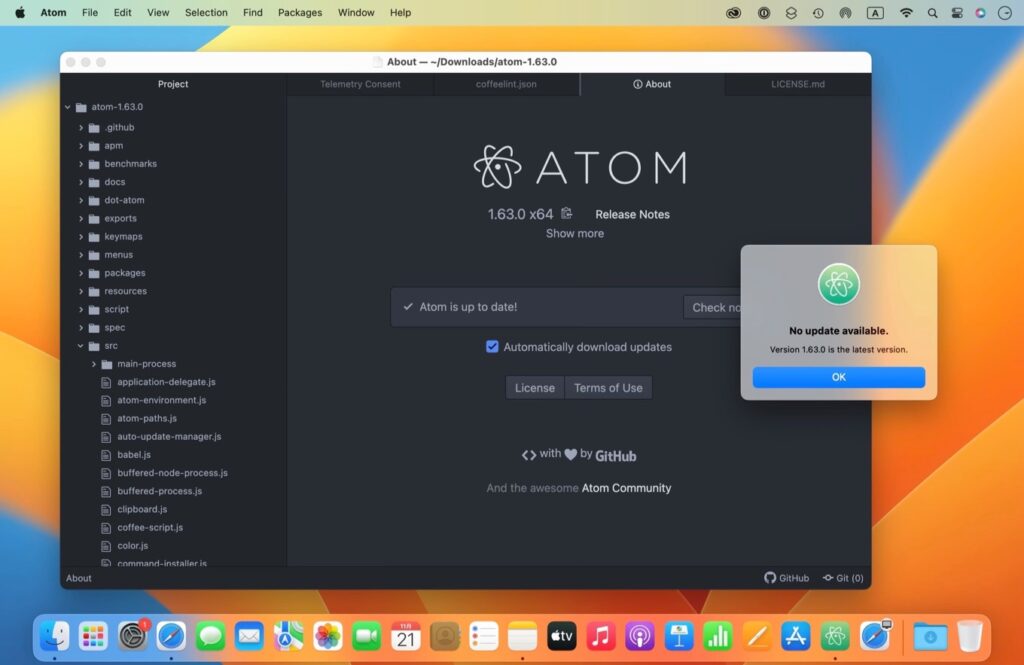
Task: Click the copy version to clipboard icon
Action: click(565, 213)
